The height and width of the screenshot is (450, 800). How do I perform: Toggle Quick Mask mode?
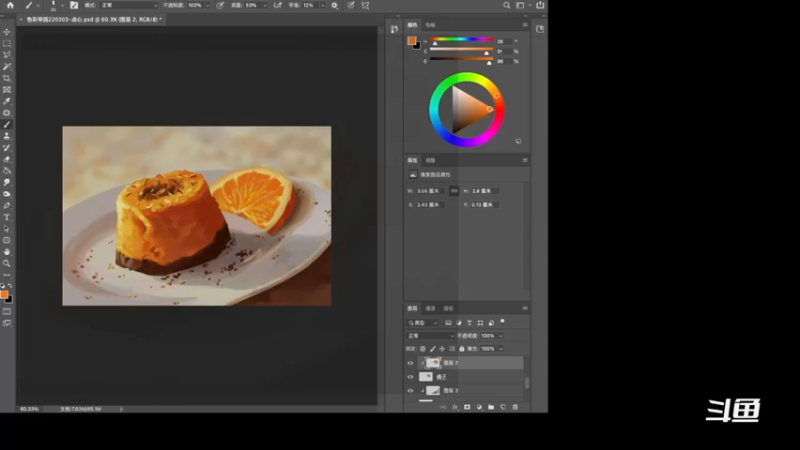pyautogui.click(x=7, y=311)
